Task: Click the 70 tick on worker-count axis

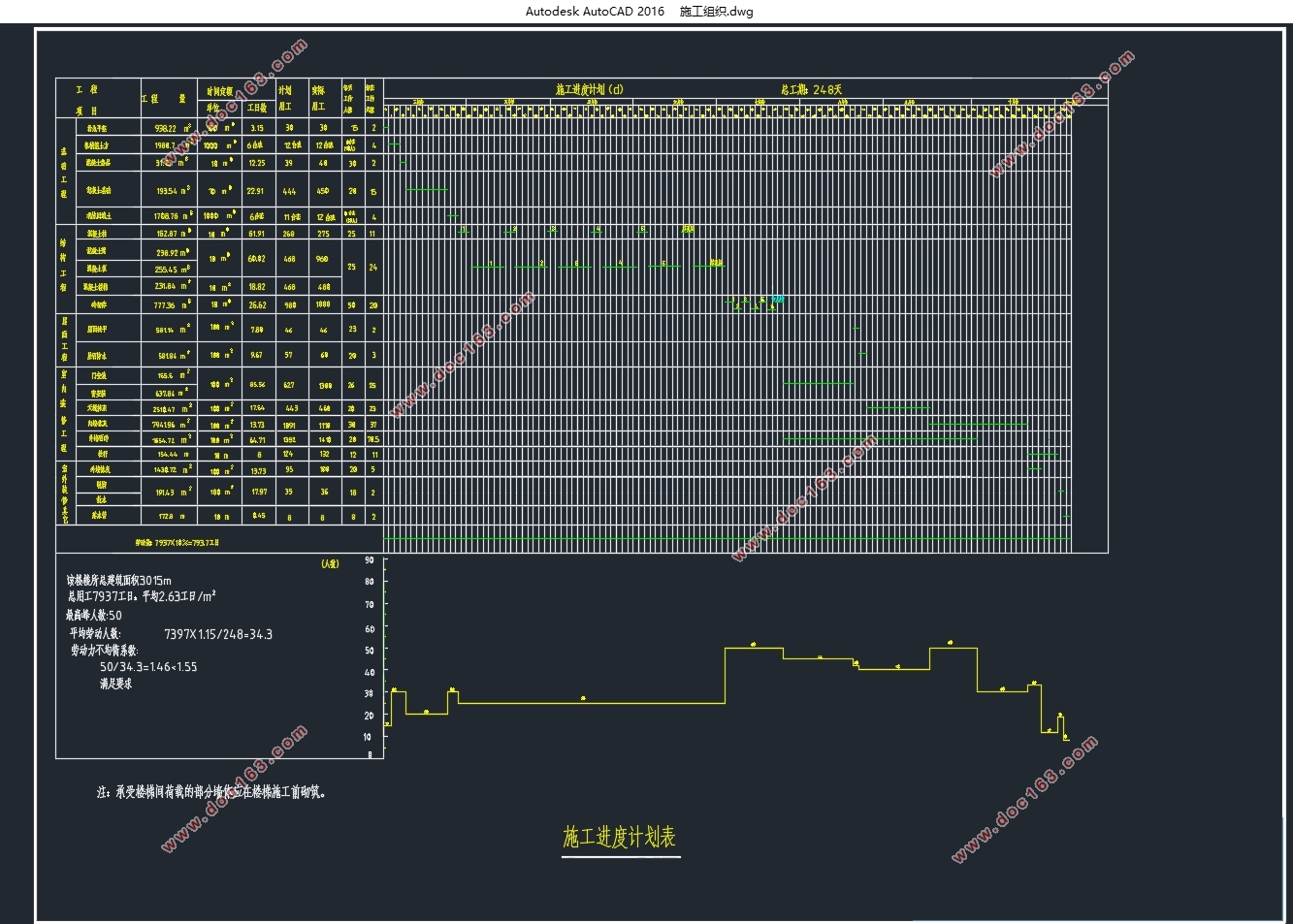Action: [x=370, y=605]
